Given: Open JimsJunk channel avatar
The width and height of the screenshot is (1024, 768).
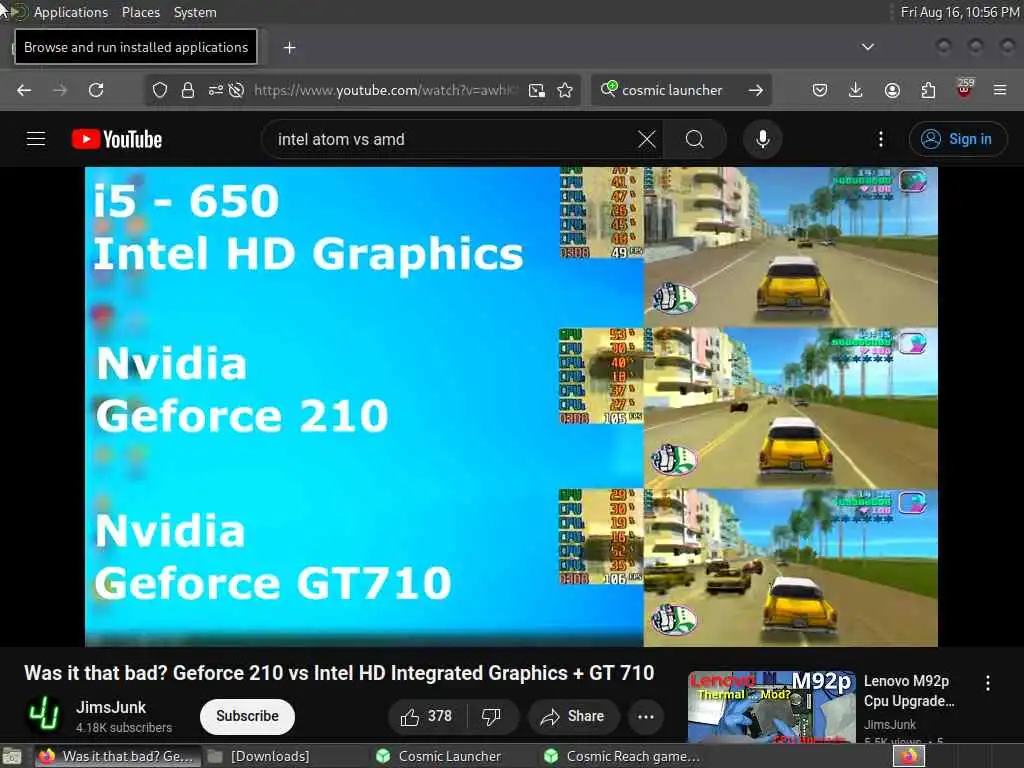Looking at the screenshot, I should (44, 716).
